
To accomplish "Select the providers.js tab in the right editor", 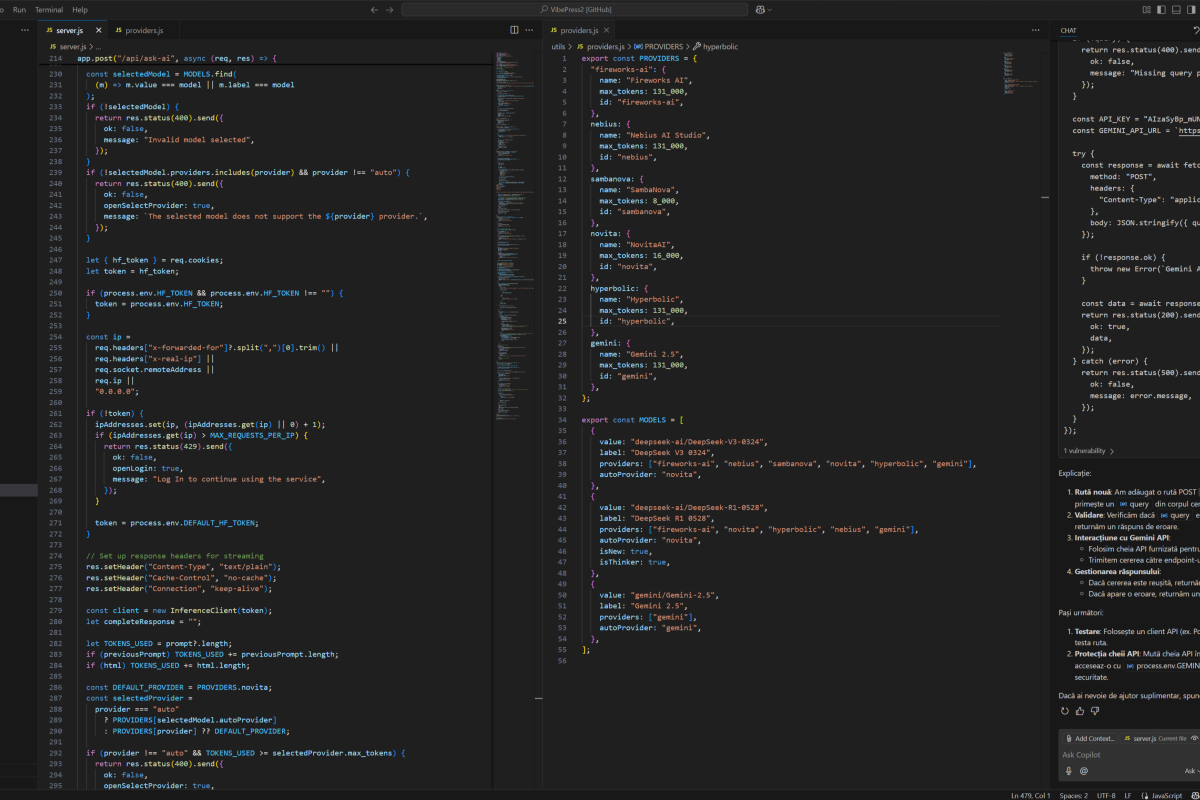I will click(581, 31).
